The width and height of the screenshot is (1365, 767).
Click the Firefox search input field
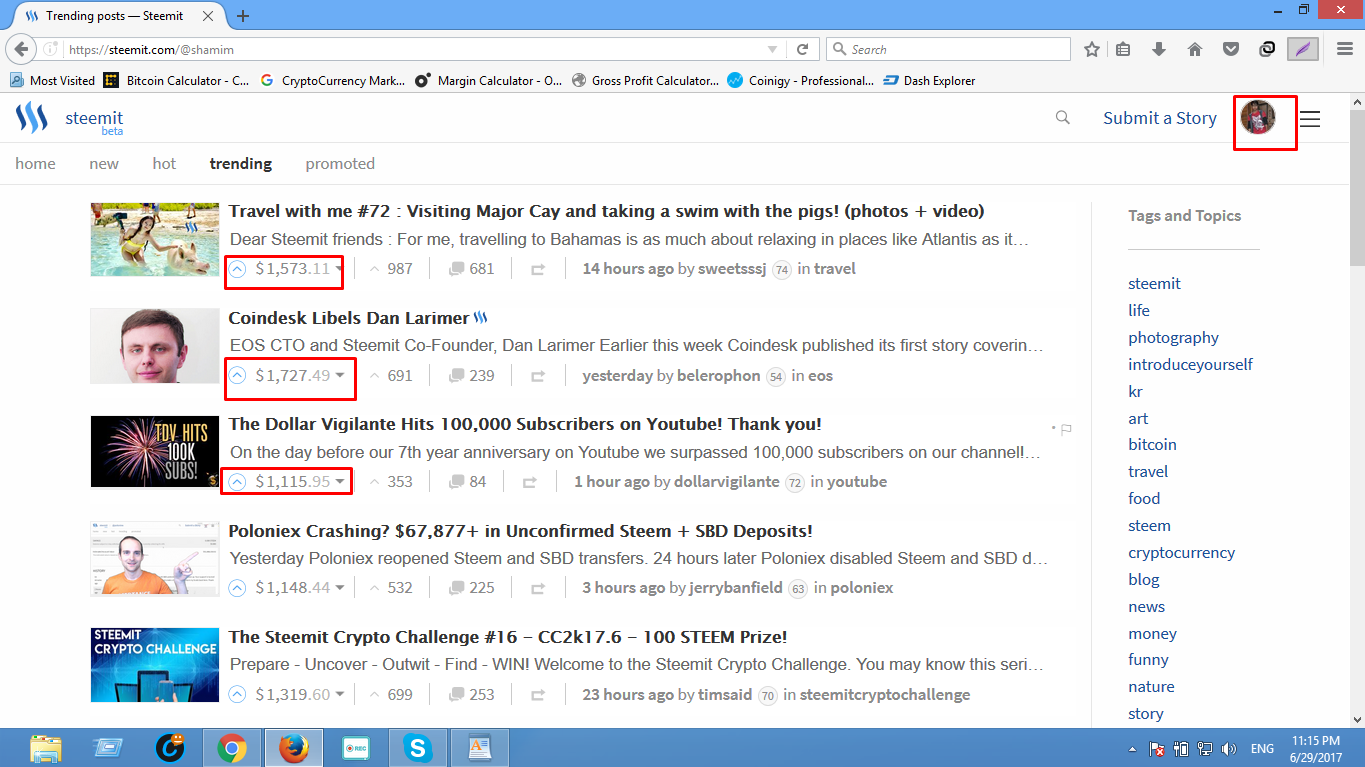coord(948,49)
